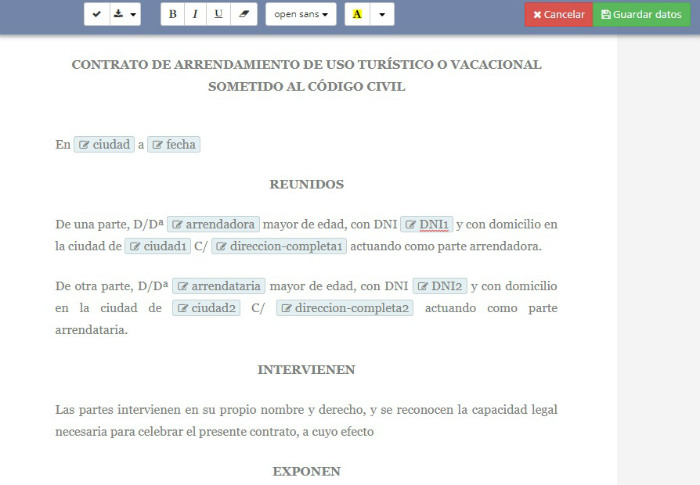Click the REUNIDOS heading
The height and width of the screenshot is (485, 700).
pyautogui.click(x=307, y=184)
